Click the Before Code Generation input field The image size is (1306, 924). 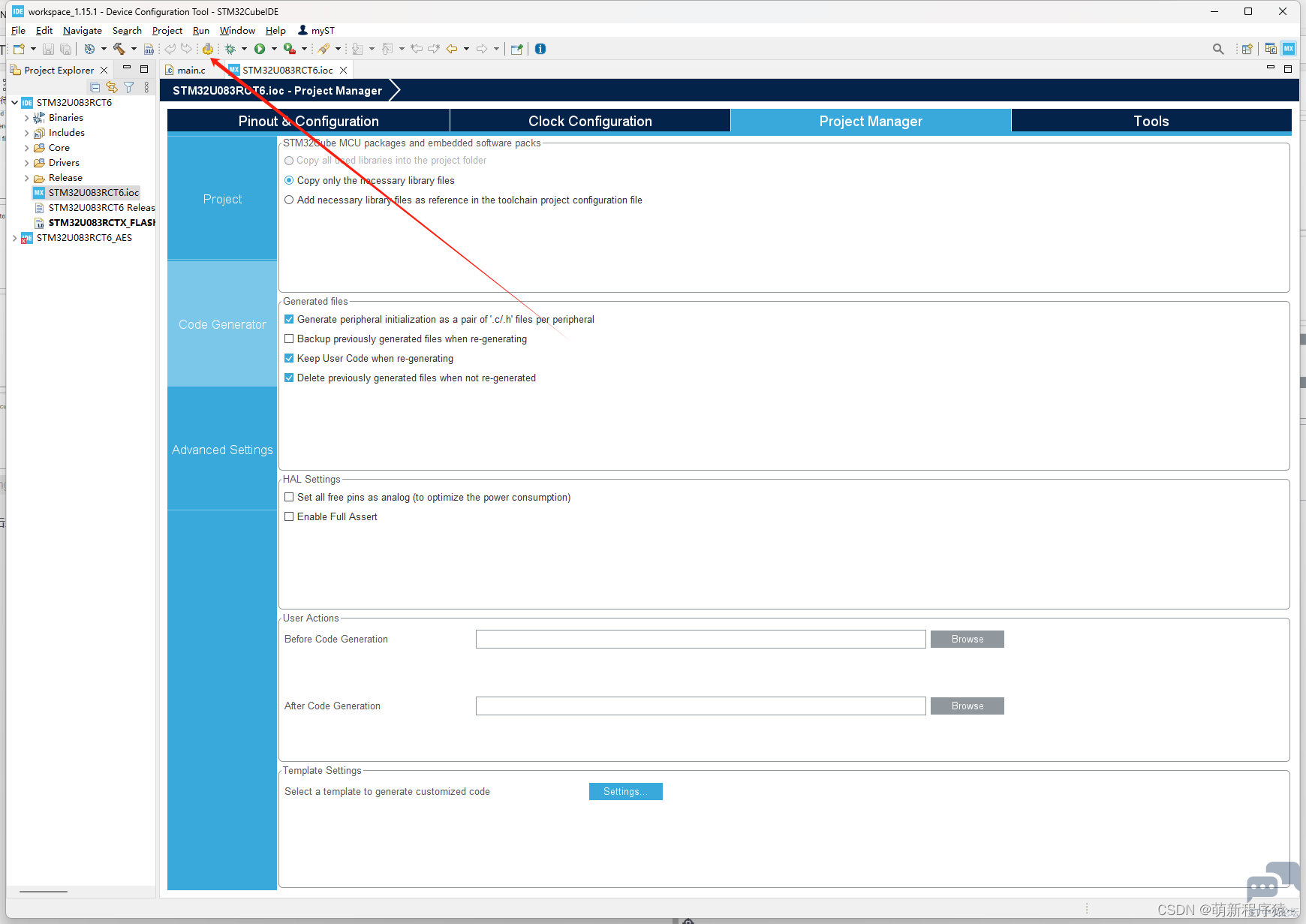[x=701, y=639]
